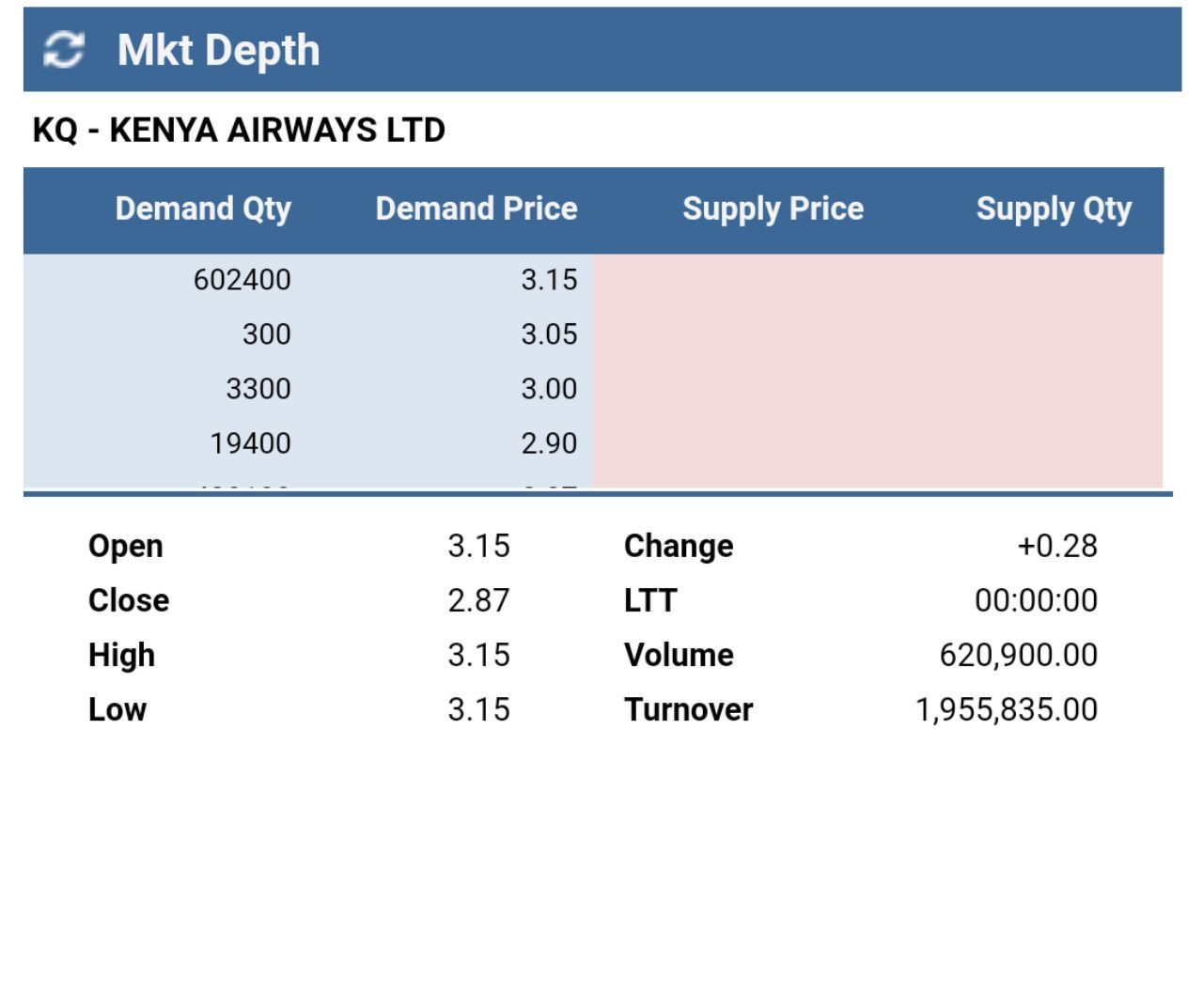Select the Volume label
The height and width of the screenshot is (1008, 1203).
pos(679,655)
